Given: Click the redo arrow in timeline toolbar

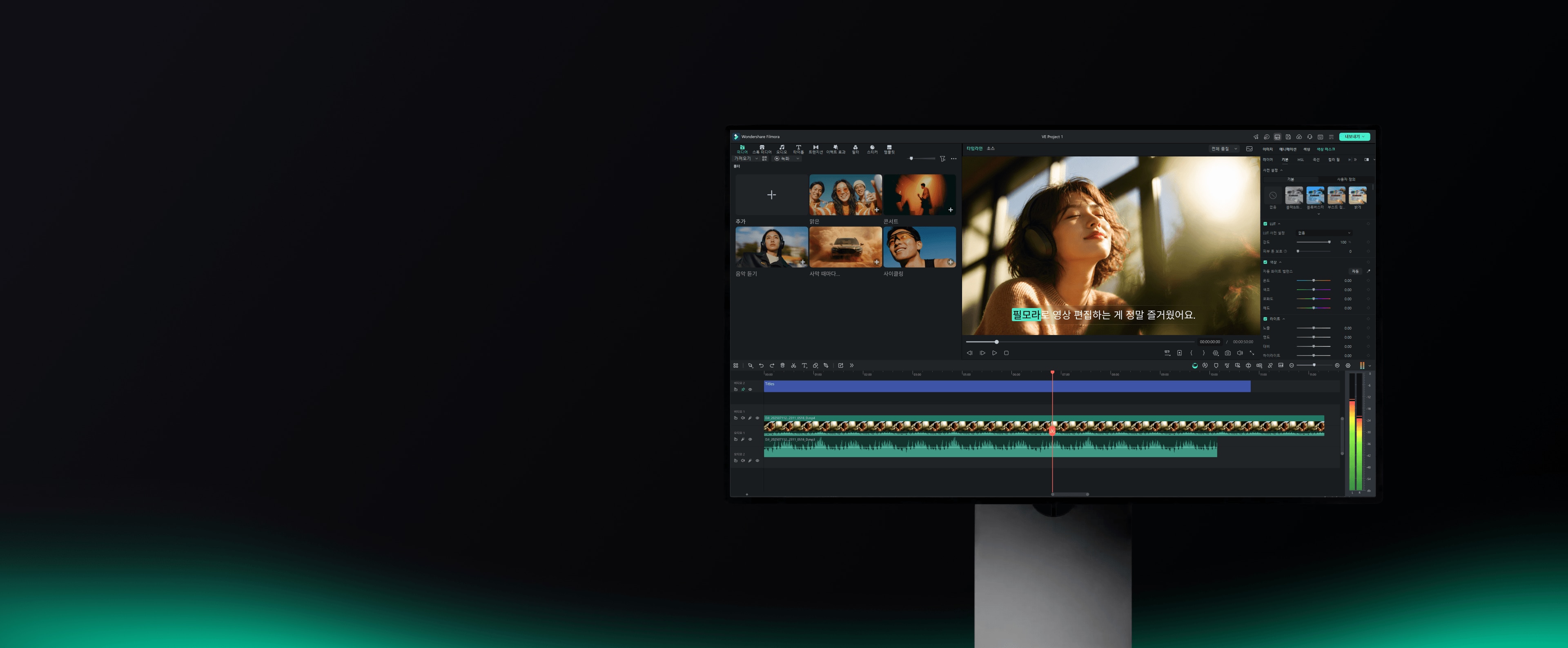Looking at the screenshot, I should click(772, 365).
